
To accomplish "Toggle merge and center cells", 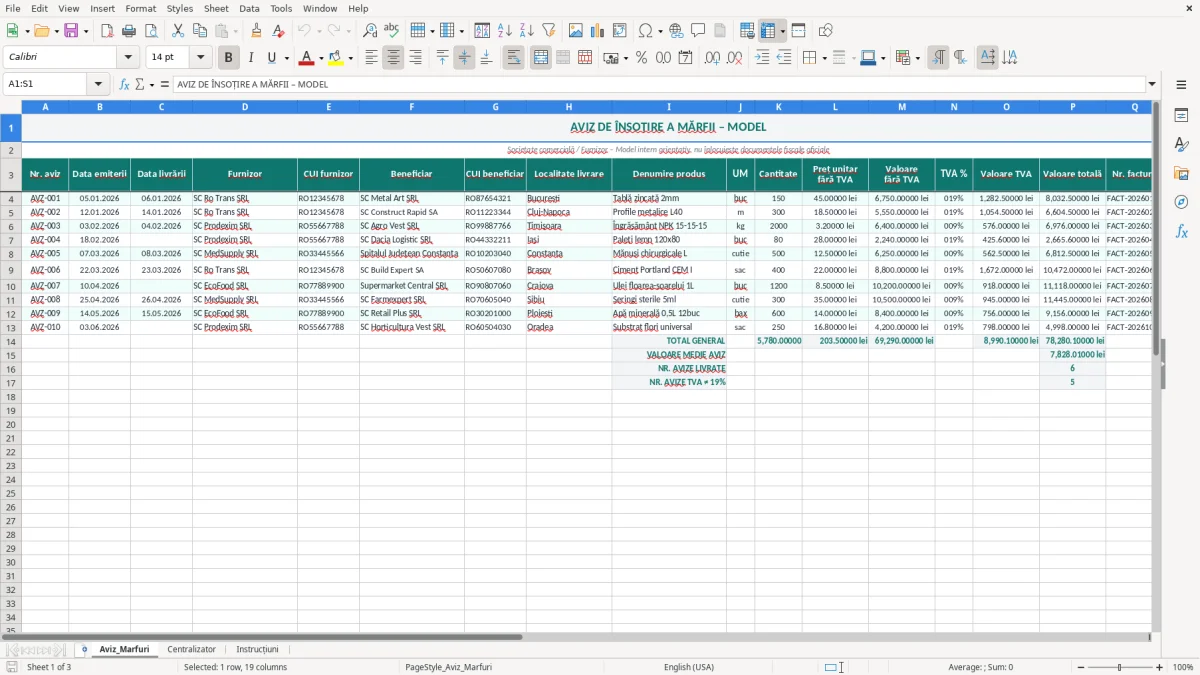I will point(541,58).
